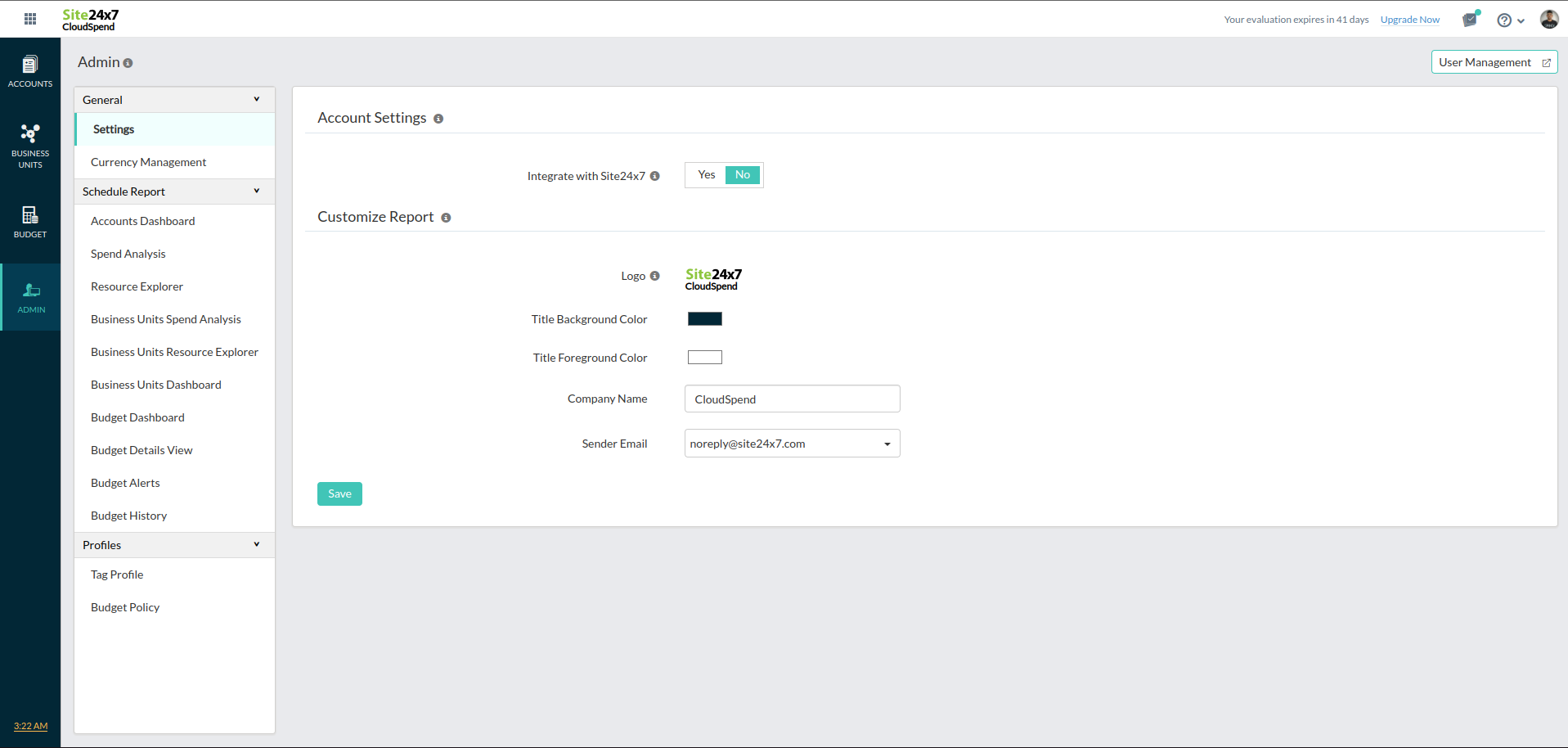Open the announcements chat icon in header

[1471, 20]
